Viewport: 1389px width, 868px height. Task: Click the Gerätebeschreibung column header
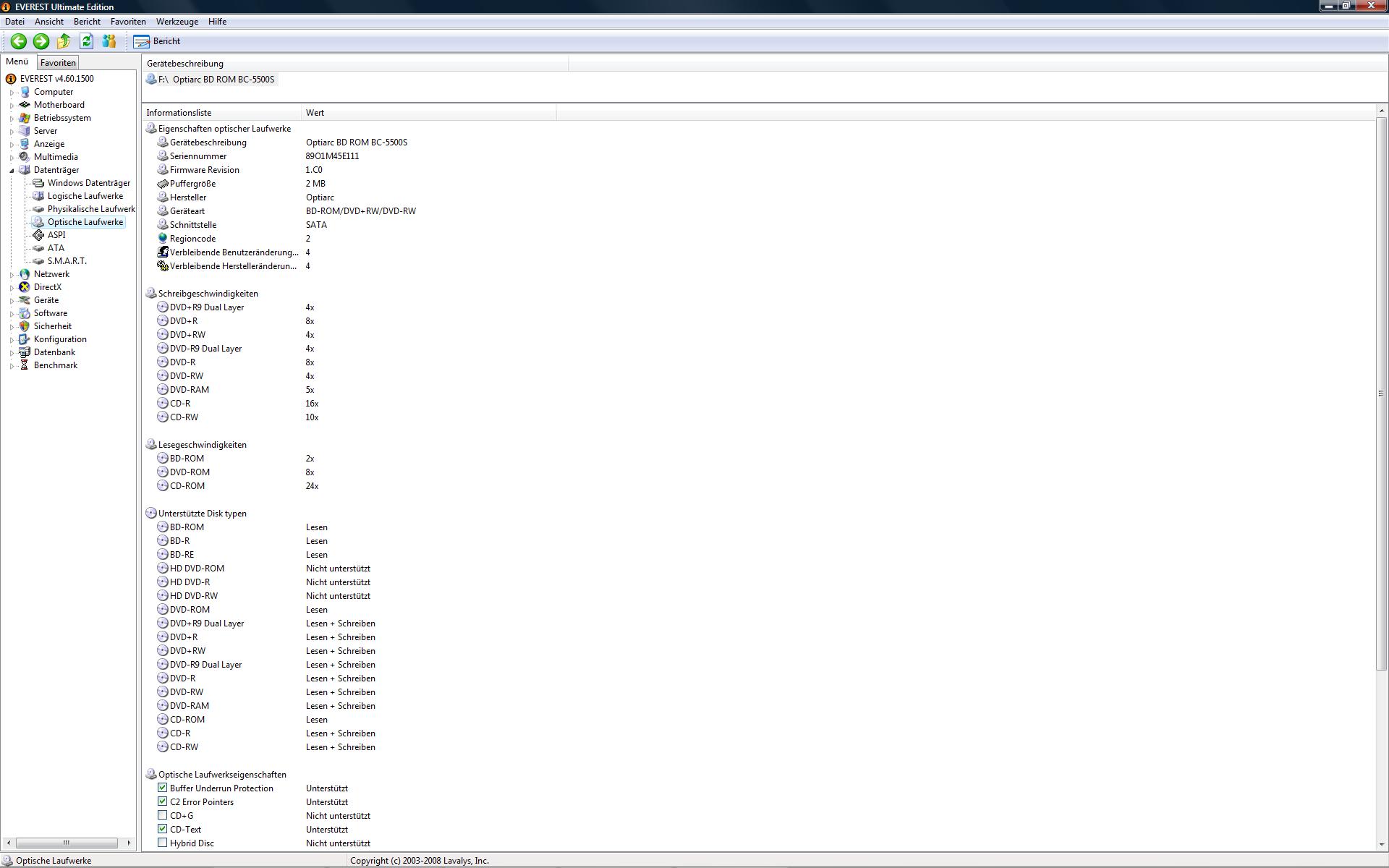tap(355, 64)
